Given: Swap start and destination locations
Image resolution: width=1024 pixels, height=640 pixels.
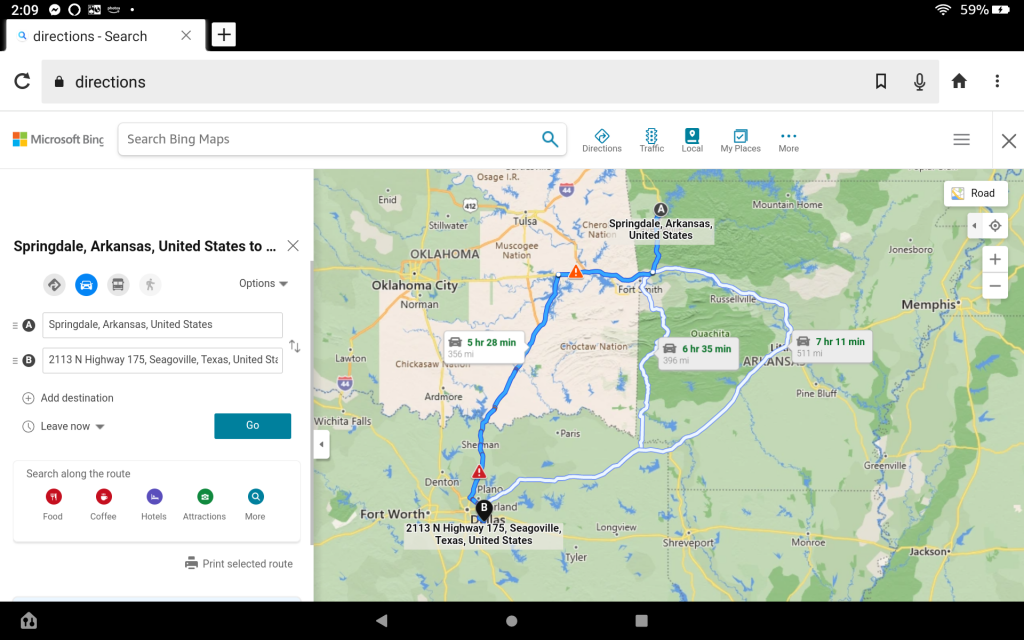Looking at the screenshot, I should point(294,346).
